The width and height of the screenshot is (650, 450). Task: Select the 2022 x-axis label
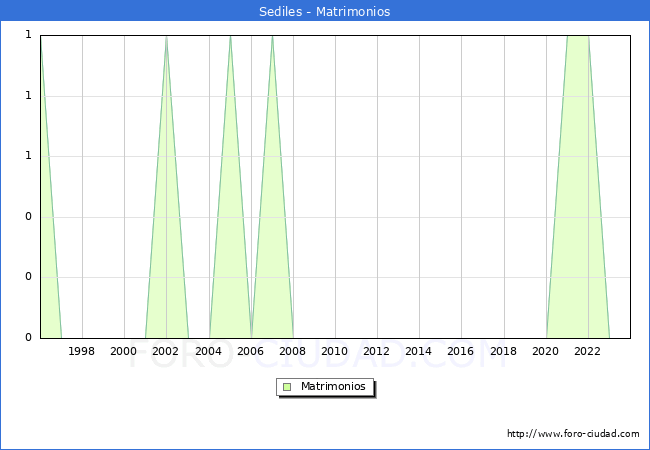click(588, 351)
